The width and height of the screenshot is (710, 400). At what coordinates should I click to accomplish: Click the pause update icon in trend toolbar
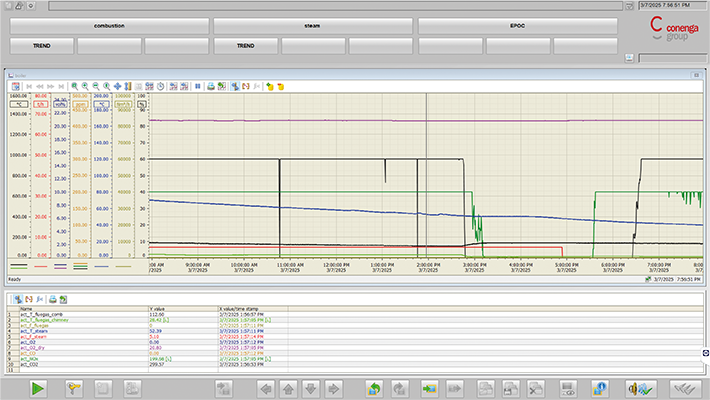(198, 86)
